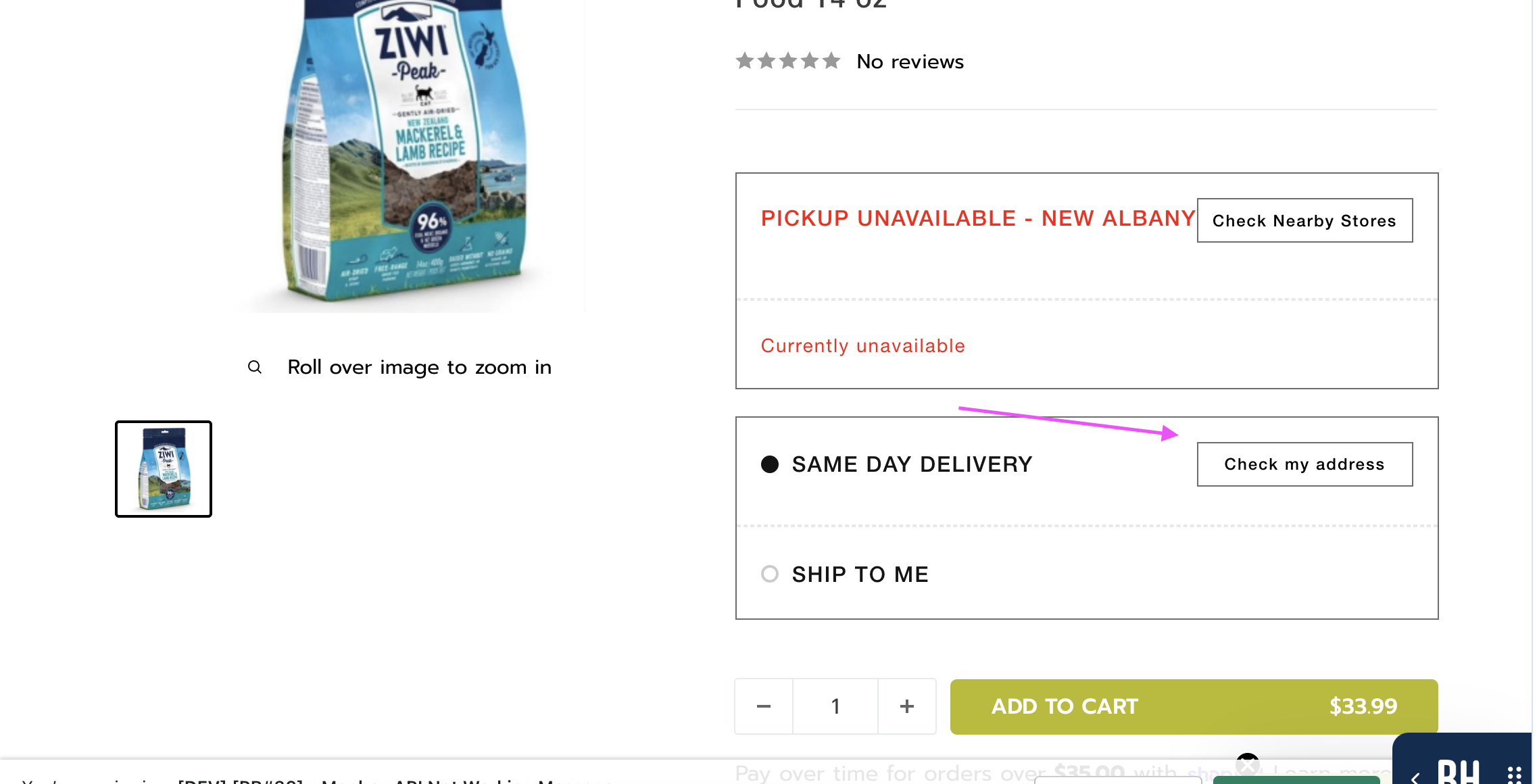Click the BH widget drag-dots icon
The image size is (1537, 784).
(x=1514, y=775)
